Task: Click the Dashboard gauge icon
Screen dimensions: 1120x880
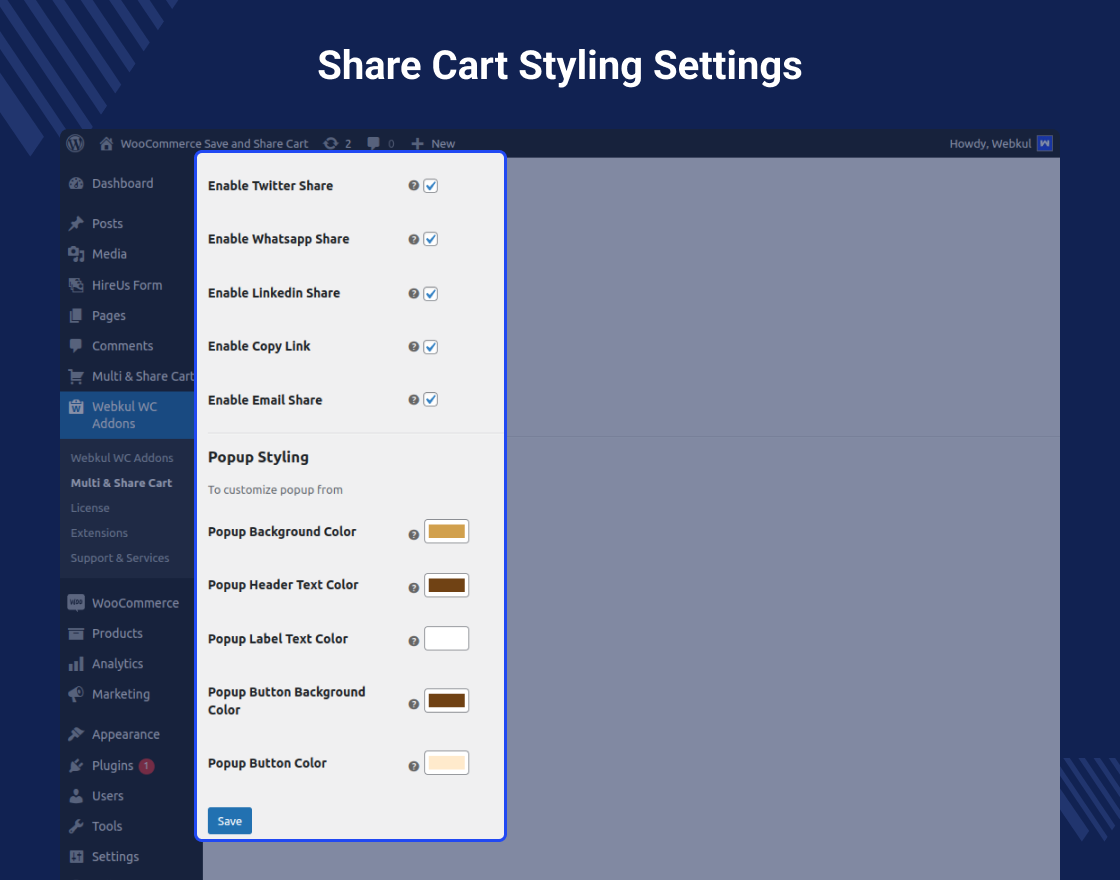Action: (76, 184)
